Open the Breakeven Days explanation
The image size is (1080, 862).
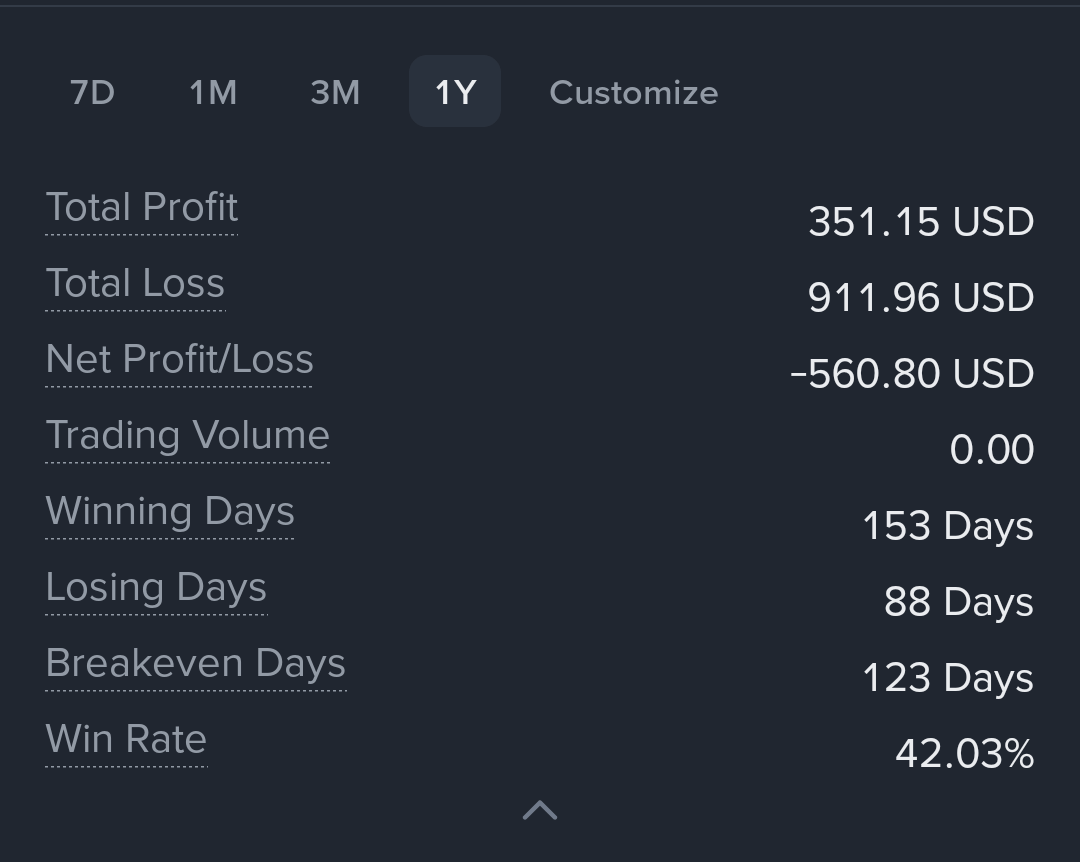point(196,664)
